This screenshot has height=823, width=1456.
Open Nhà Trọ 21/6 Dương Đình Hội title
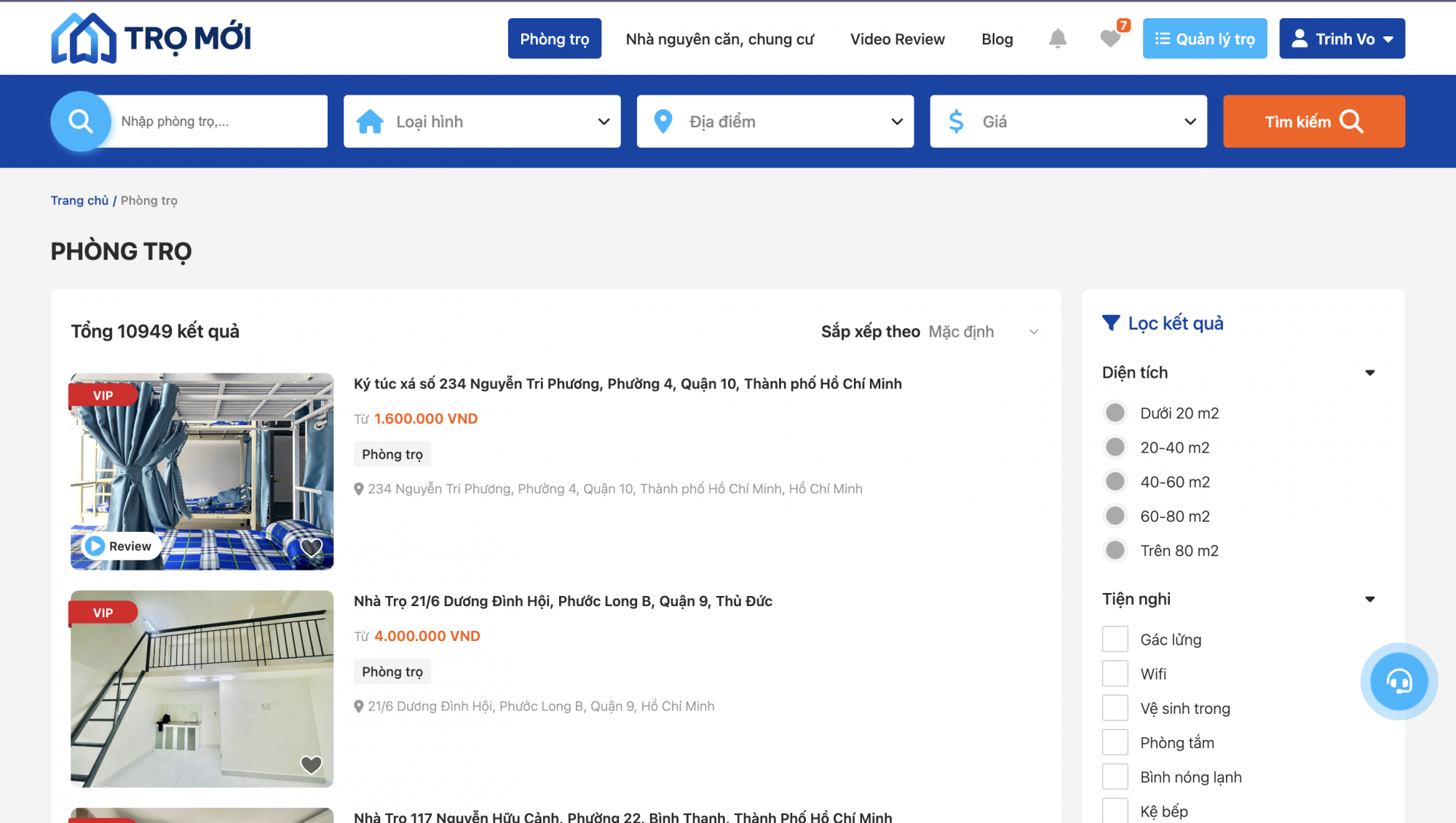click(563, 601)
